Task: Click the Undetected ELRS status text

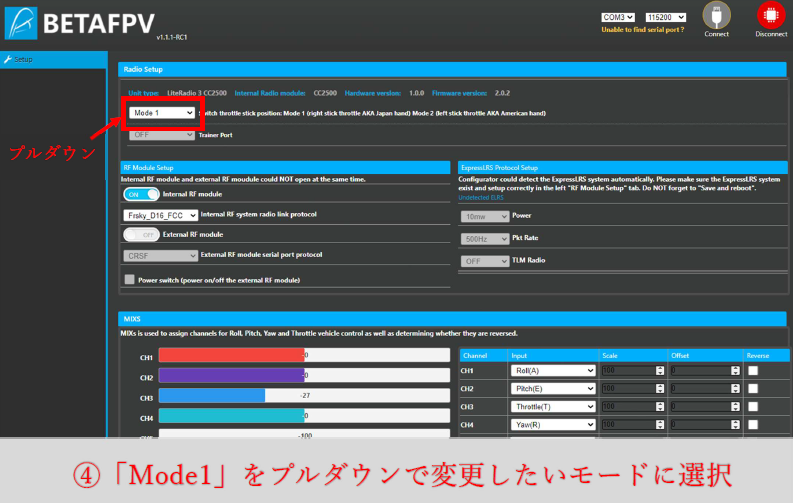Action: 480,198
